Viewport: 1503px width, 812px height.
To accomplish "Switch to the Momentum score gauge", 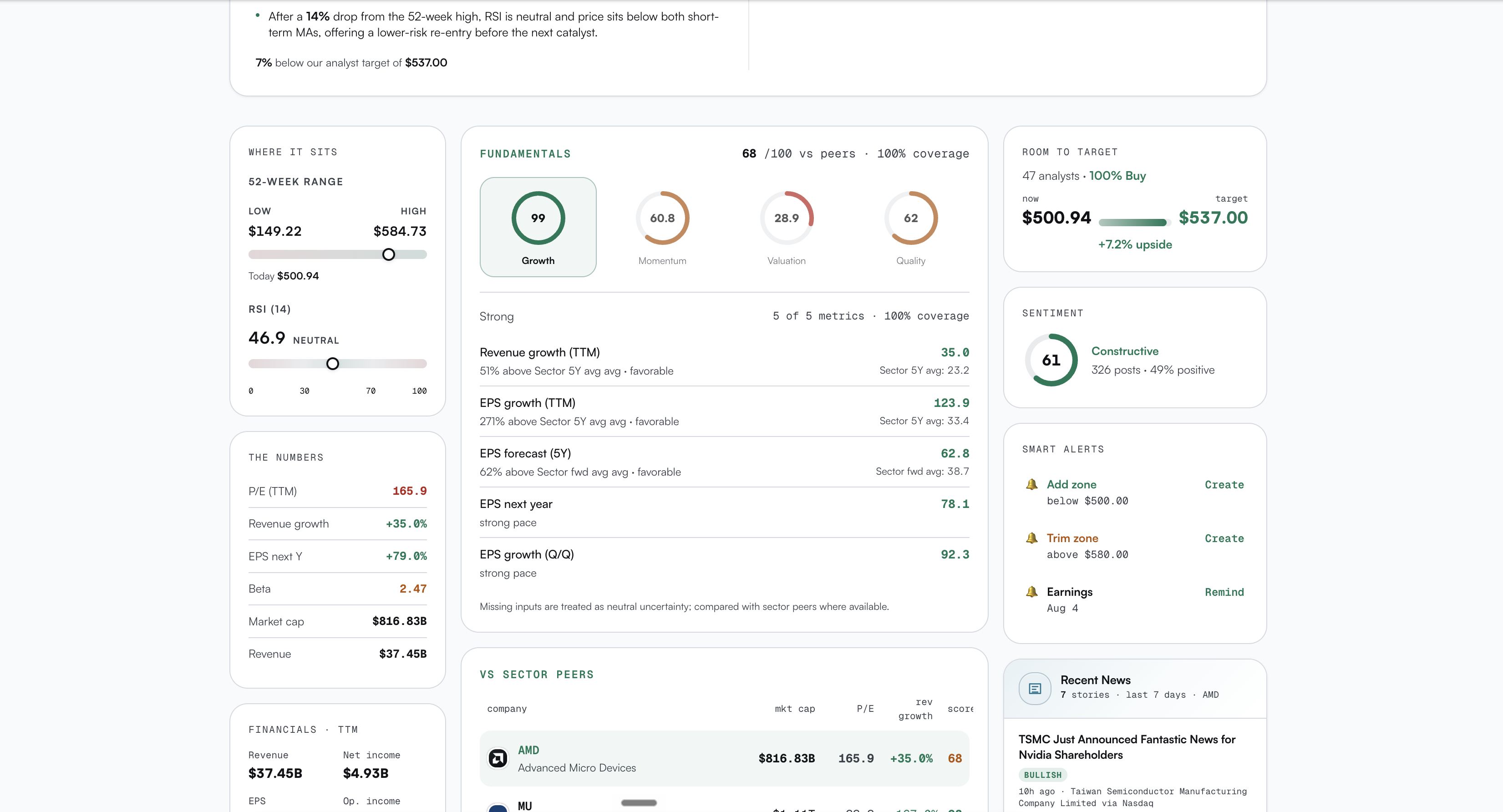I will coord(662,227).
